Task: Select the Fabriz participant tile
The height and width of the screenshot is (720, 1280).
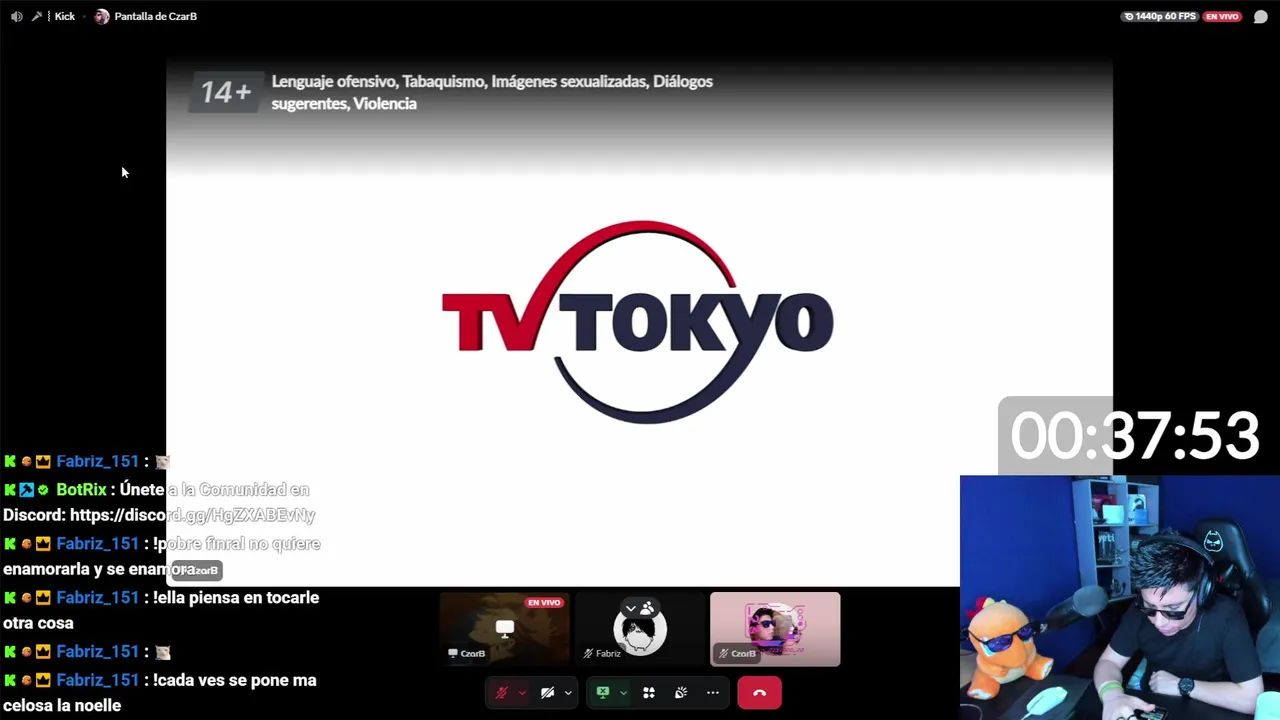Action: pyautogui.click(x=640, y=629)
